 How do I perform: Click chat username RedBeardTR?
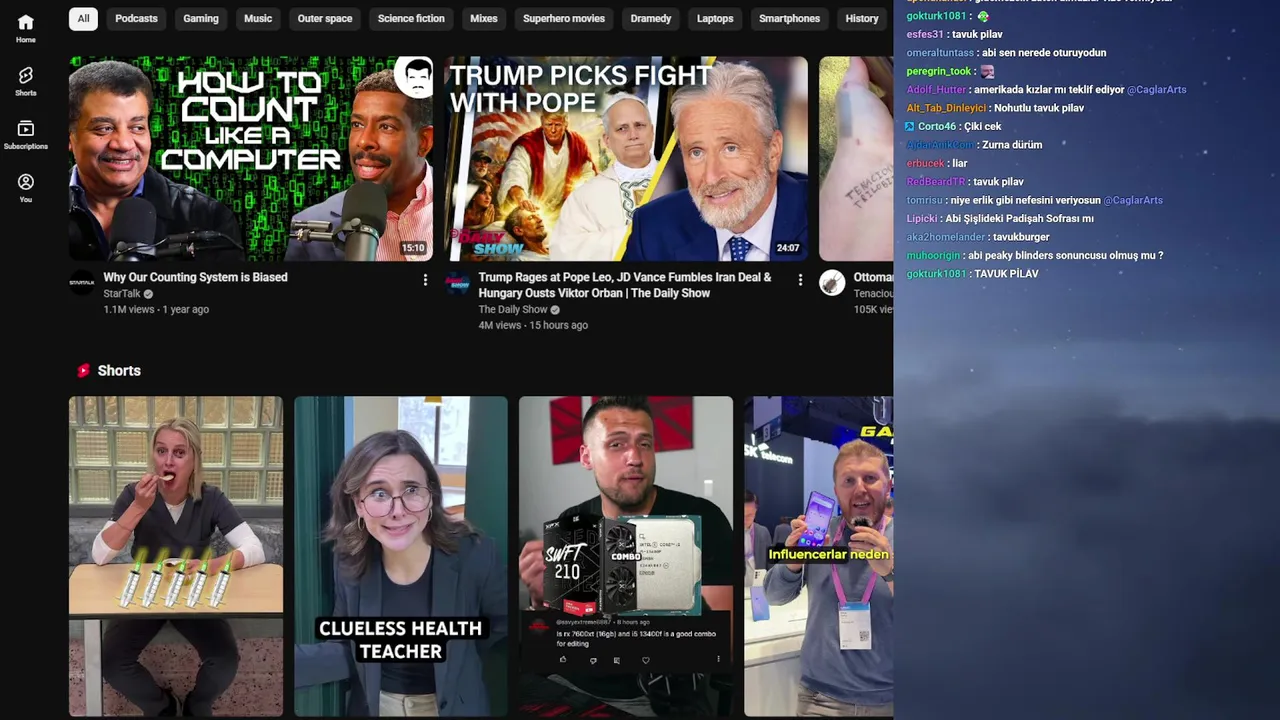[x=936, y=182]
